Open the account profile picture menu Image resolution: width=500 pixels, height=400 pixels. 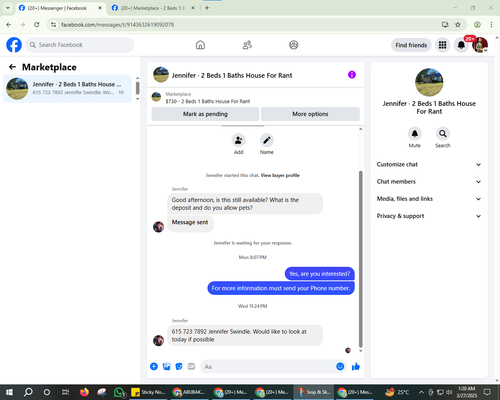(480, 45)
